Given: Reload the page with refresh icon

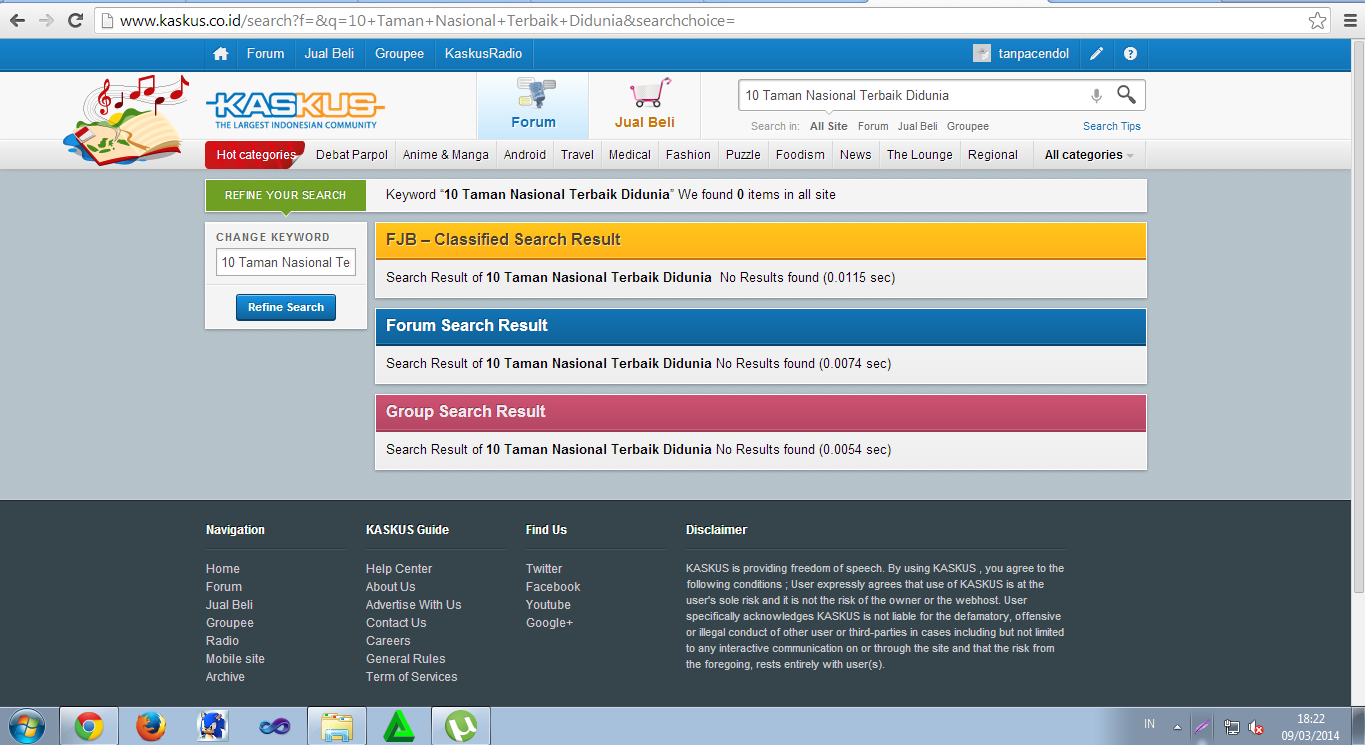Looking at the screenshot, I should [x=75, y=20].
